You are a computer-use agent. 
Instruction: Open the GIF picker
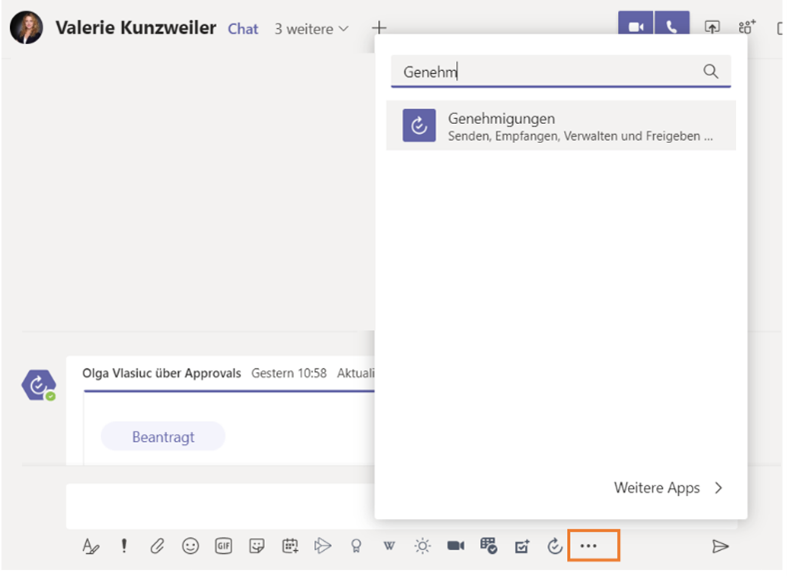coord(223,545)
